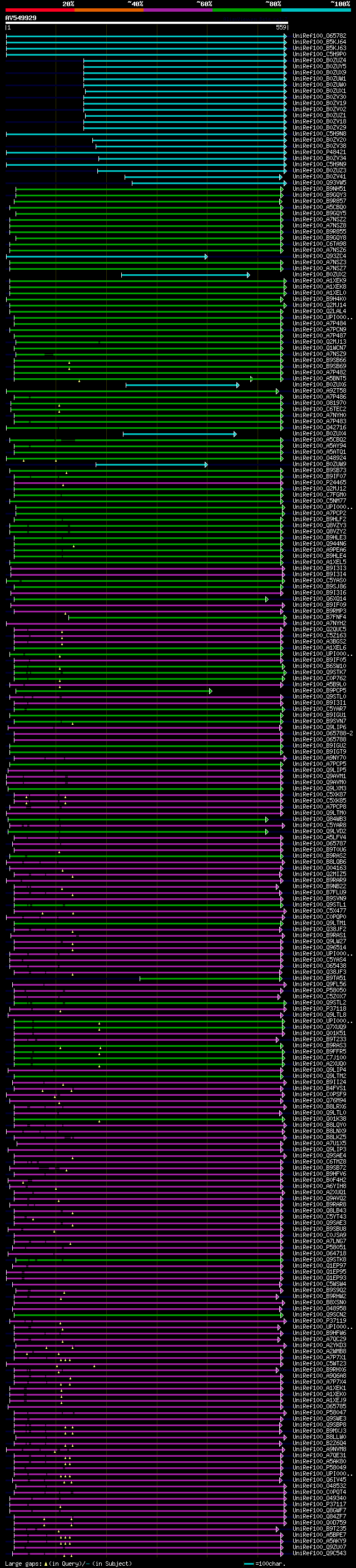This screenshot has width=356, height=1568.
Task: Select hit label UniRef100_P48421
Action: click(x=319, y=152)
